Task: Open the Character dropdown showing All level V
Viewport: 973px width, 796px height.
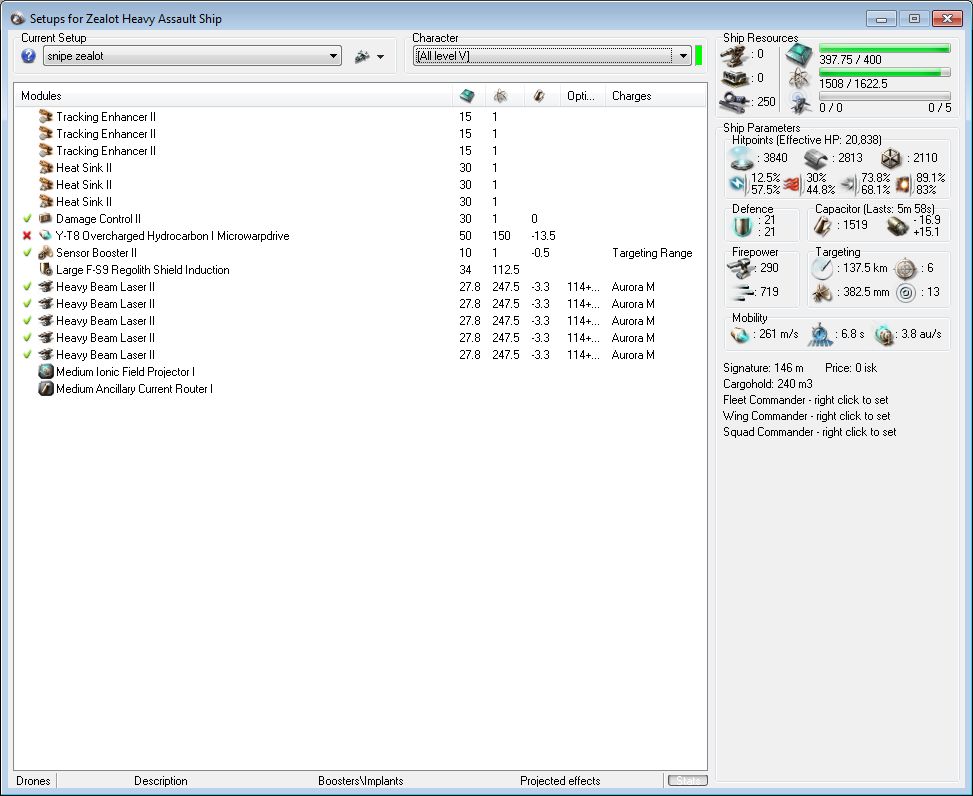Action: (x=552, y=56)
